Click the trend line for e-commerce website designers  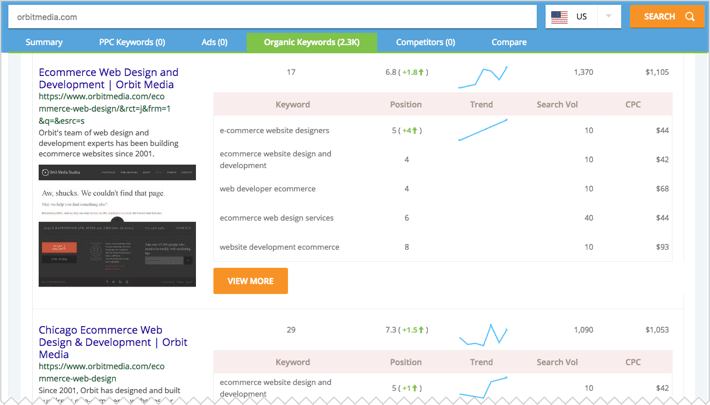click(483, 130)
